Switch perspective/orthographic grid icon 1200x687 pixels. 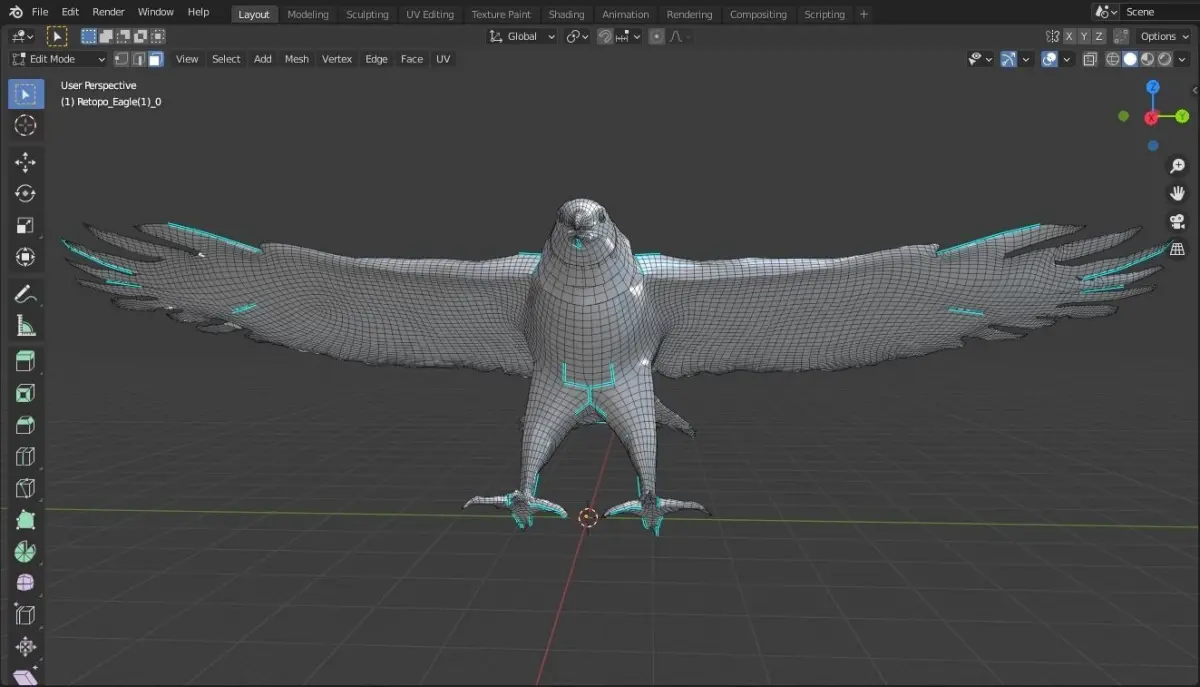[x=1178, y=249]
